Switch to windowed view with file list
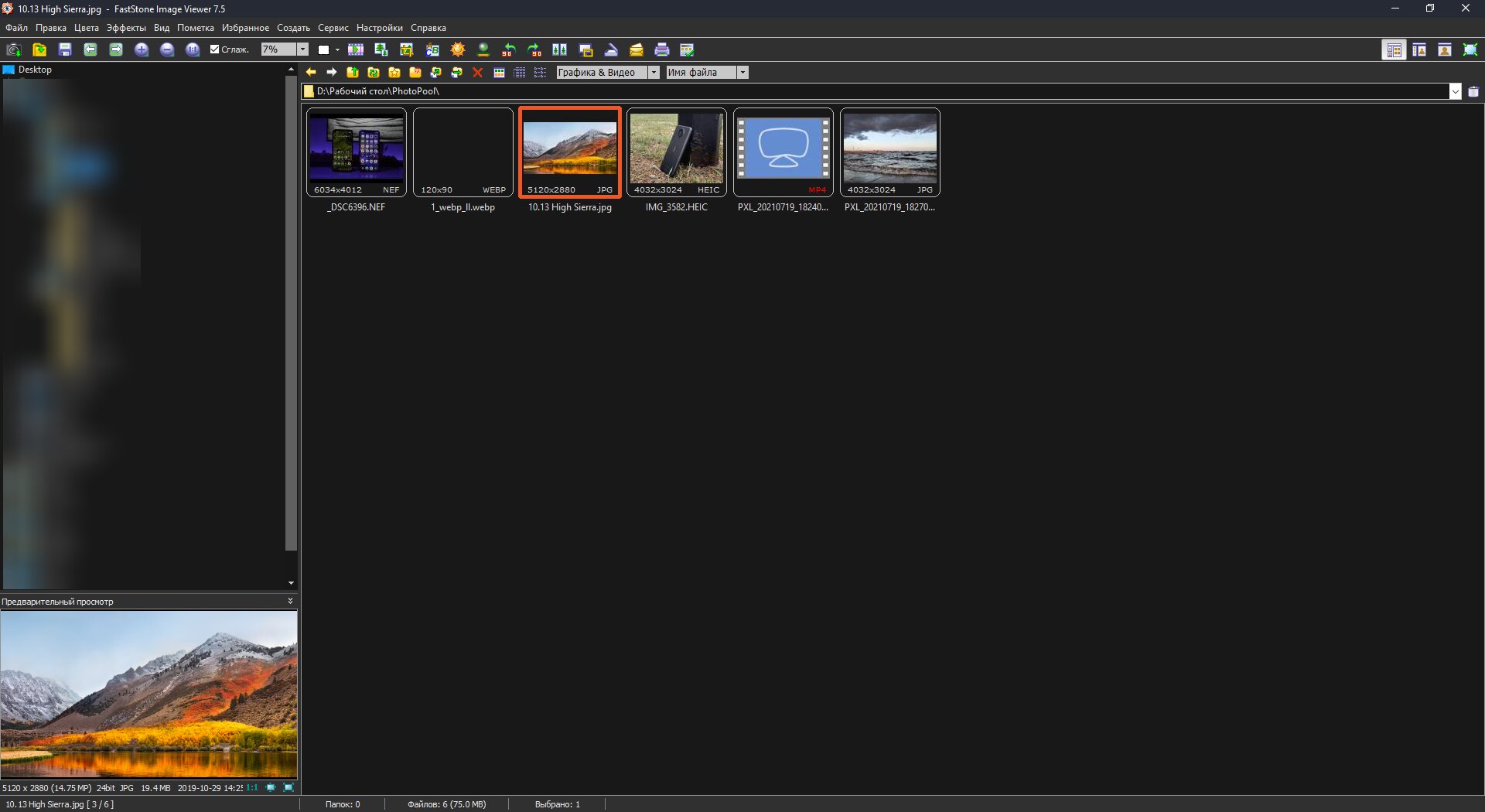This screenshot has height=812, width=1485. 1419,49
